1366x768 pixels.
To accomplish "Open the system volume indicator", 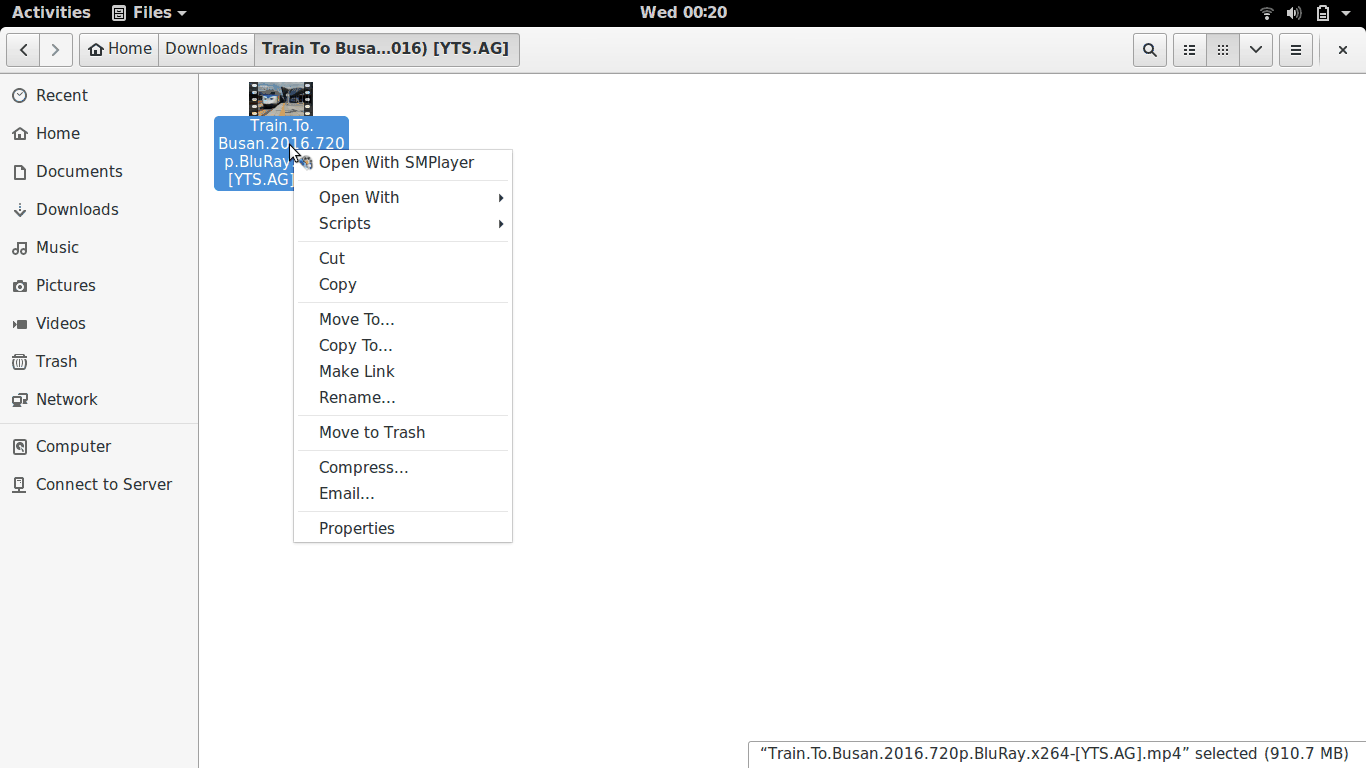I will pyautogui.click(x=1294, y=13).
